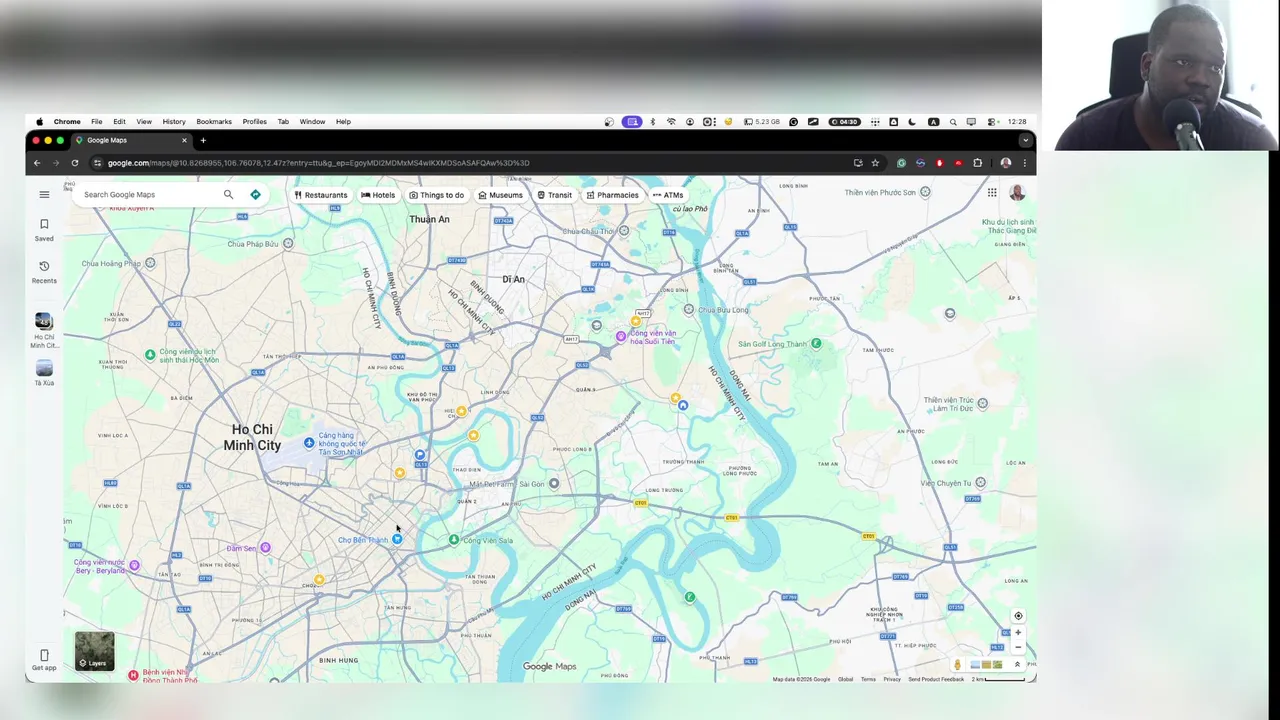
Task: Click the Đầm Sen marker
Action: pyautogui.click(x=265, y=548)
